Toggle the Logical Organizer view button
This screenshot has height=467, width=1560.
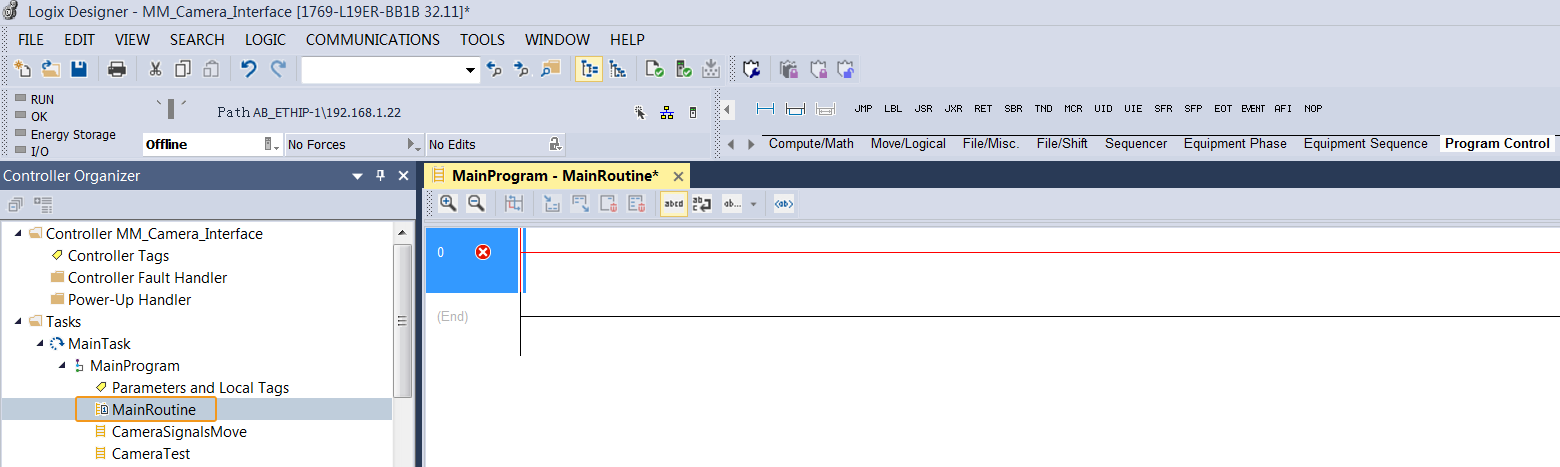click(x=618, y=69)
